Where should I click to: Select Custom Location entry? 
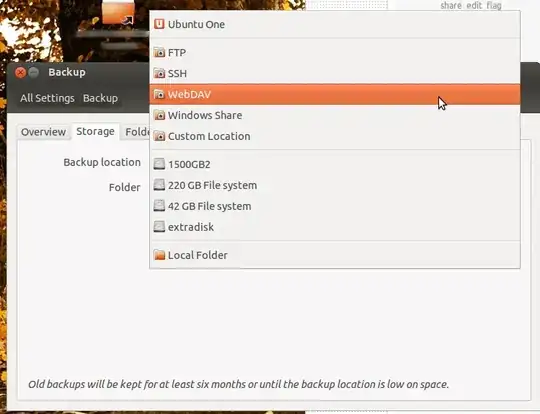(x=335, y=136)
